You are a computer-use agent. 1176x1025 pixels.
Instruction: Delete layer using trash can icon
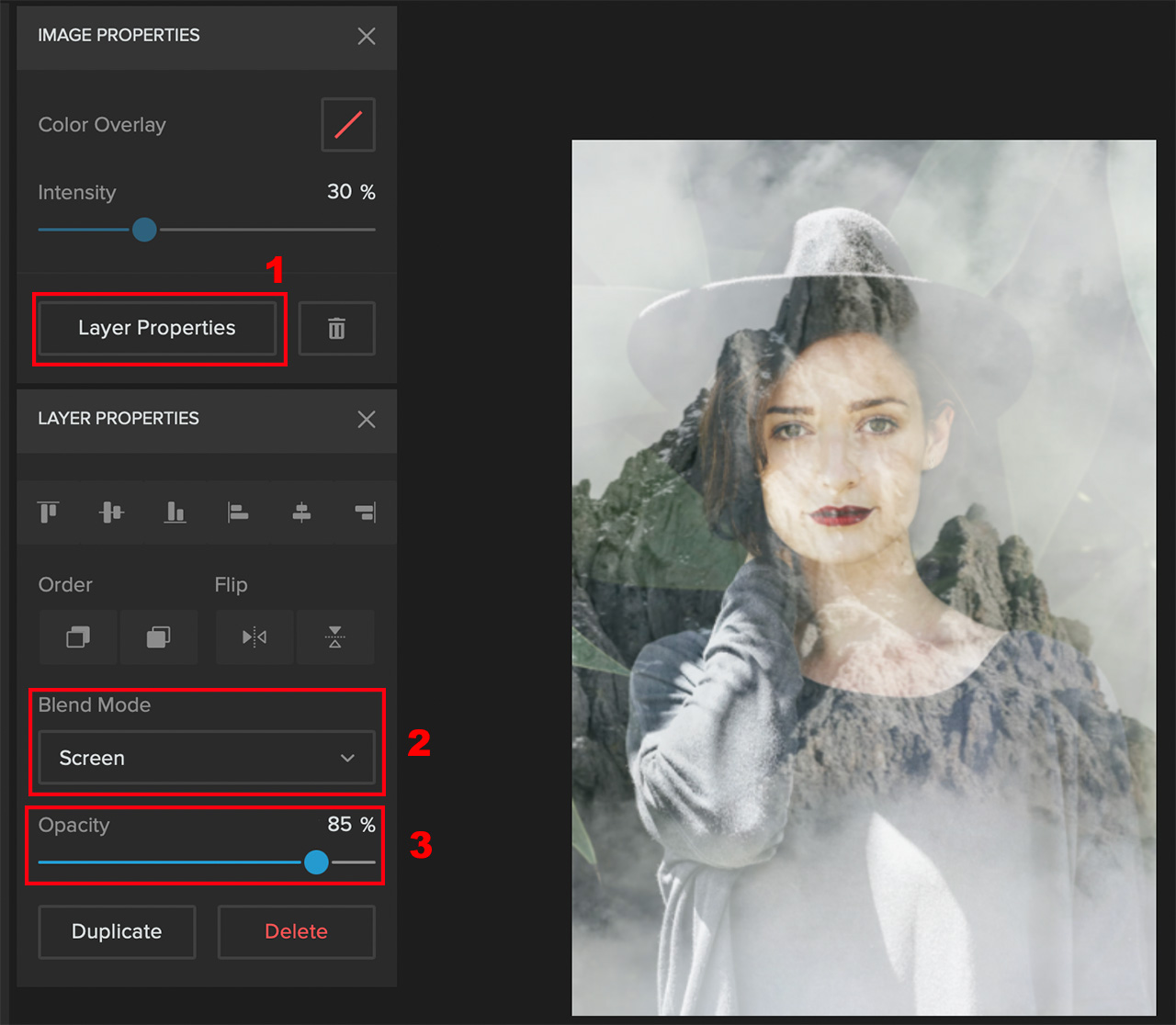coord(336,328)
